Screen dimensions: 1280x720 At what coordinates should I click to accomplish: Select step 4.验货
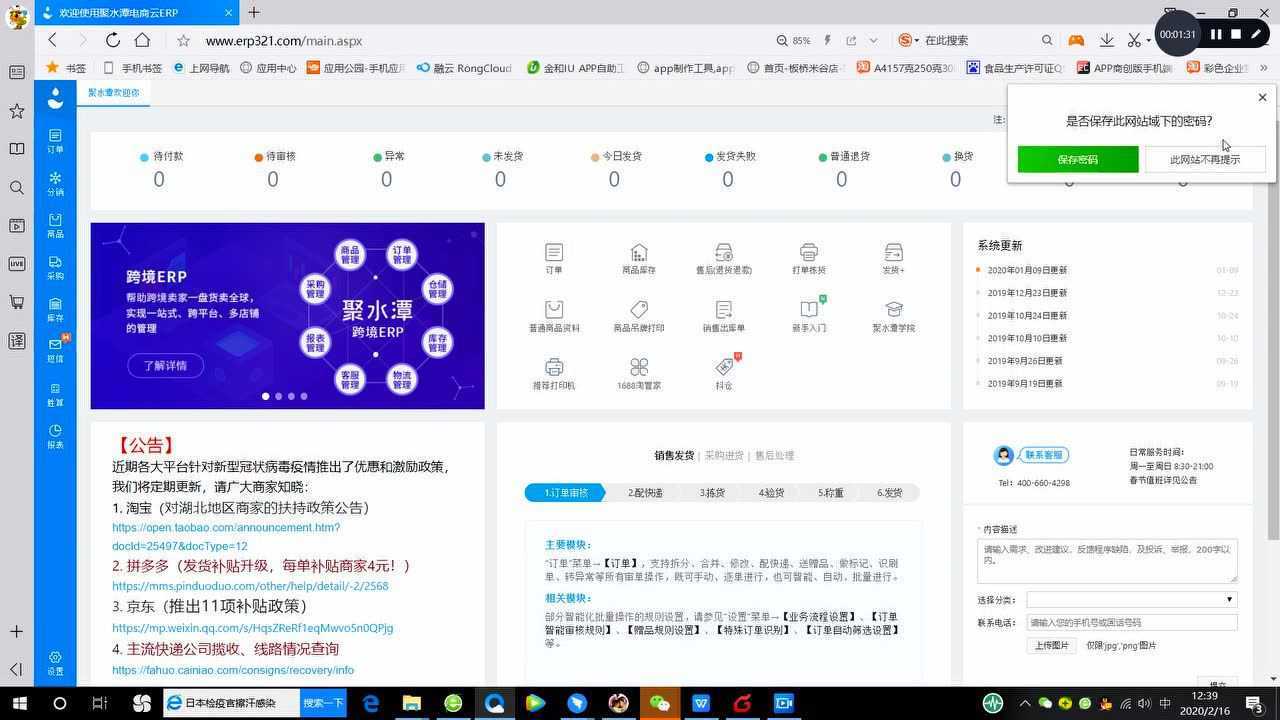[x=771, y=492]
